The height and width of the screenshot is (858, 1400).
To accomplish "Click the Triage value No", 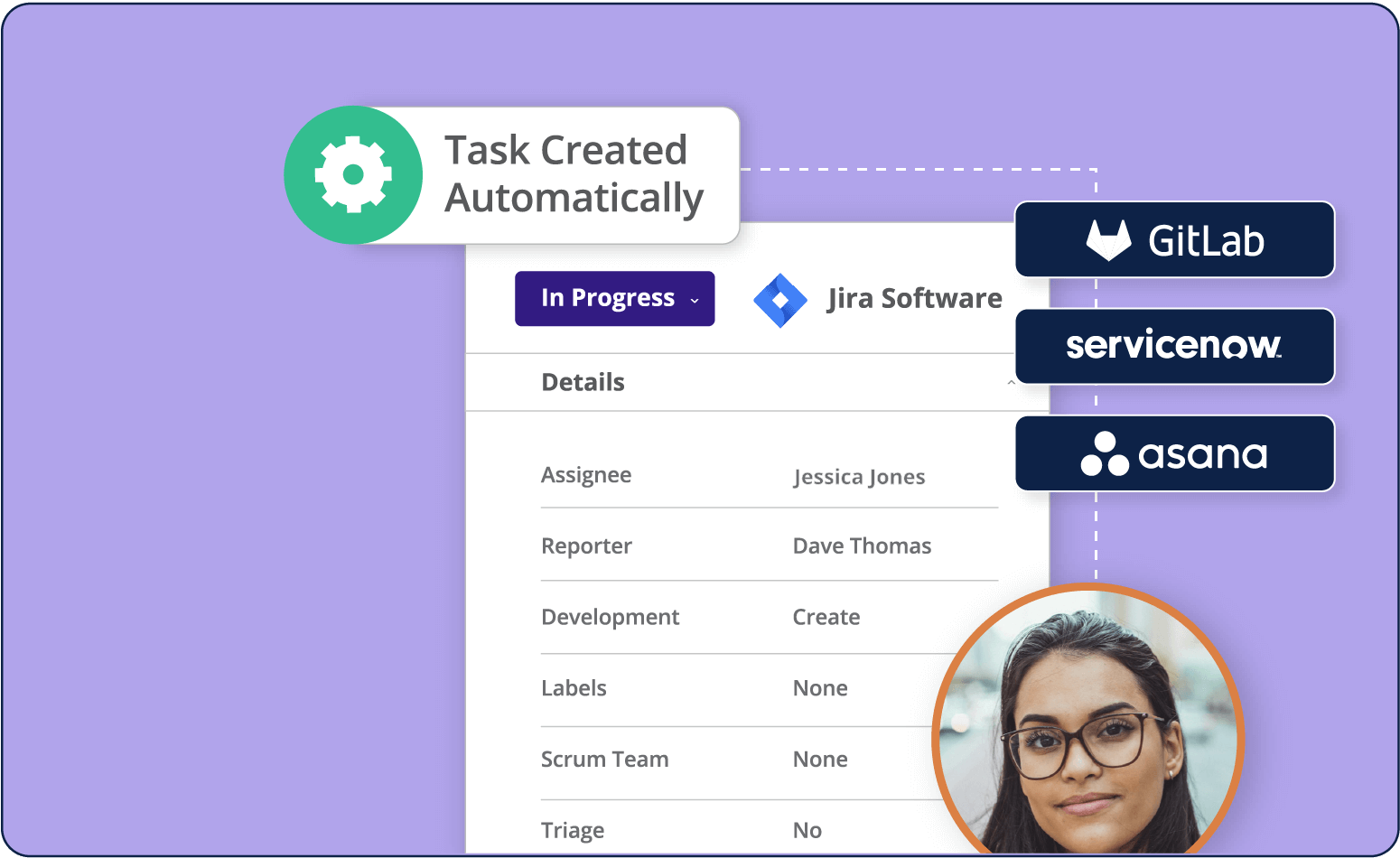I will click(807, 830).
